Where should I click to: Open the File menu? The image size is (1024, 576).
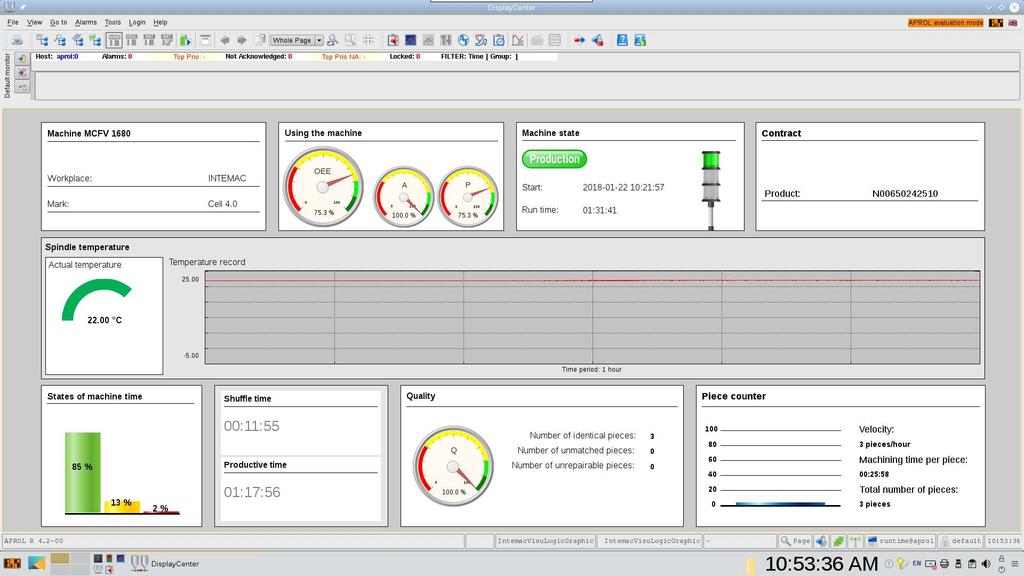pos(12,22)
